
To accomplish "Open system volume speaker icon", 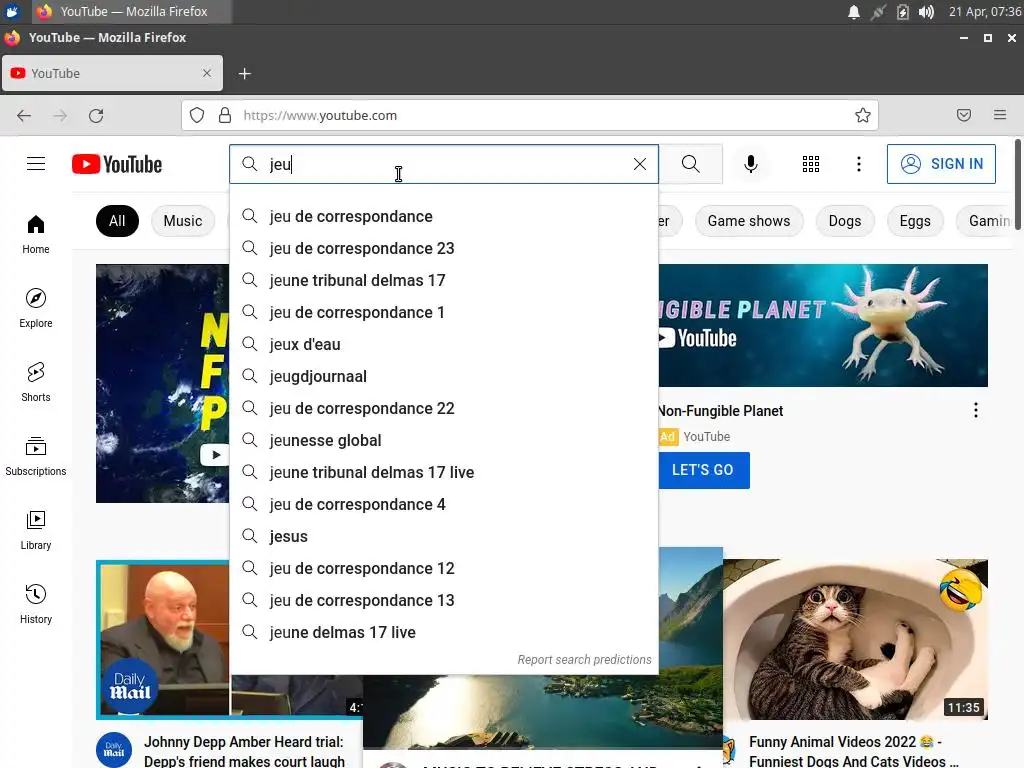I will (x=927, y=12).
